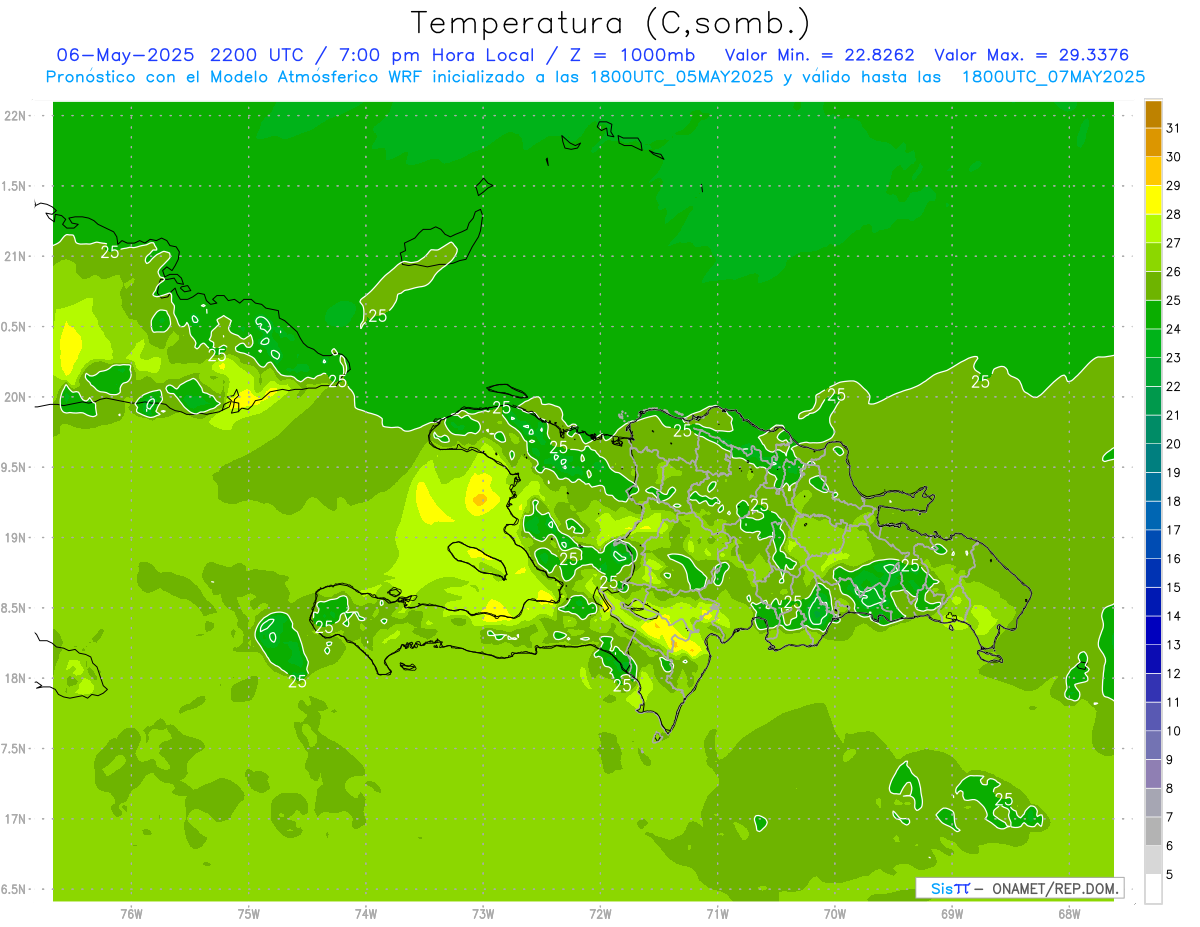Click the "69W" longitude axis label

click(952, 914)
